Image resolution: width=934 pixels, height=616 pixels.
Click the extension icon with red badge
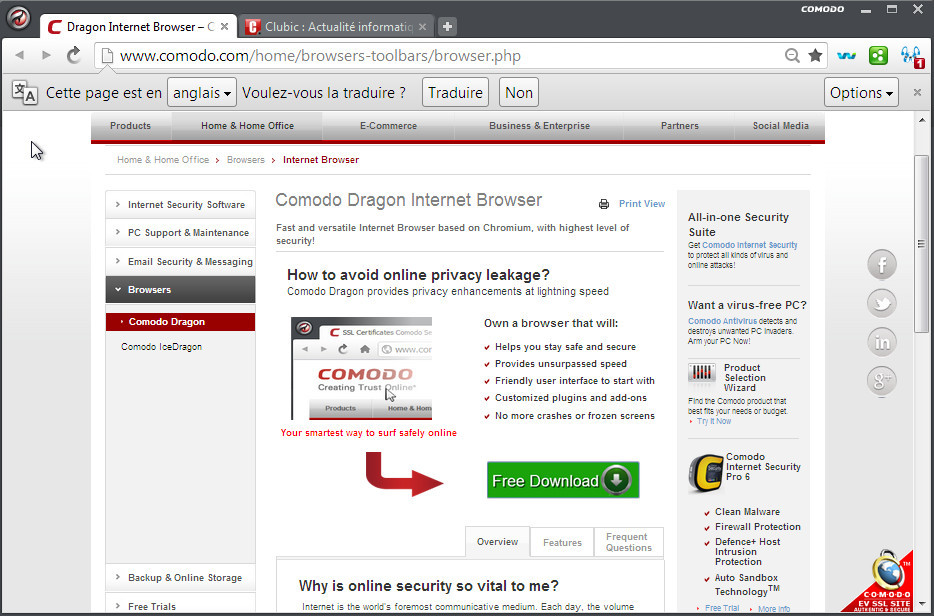click(912, 57)
